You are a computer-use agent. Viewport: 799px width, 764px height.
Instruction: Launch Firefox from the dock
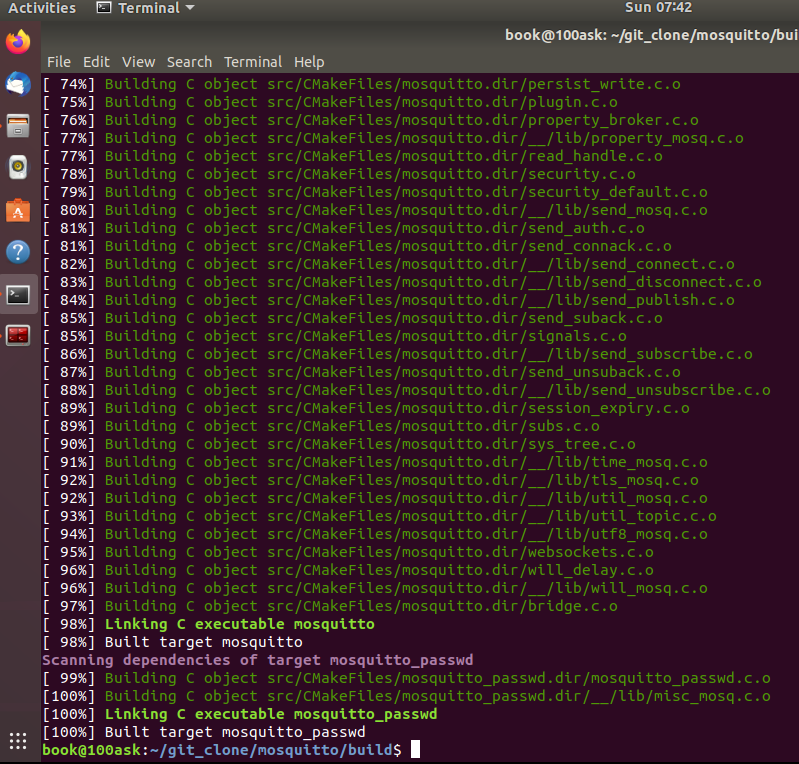point(18,42)
